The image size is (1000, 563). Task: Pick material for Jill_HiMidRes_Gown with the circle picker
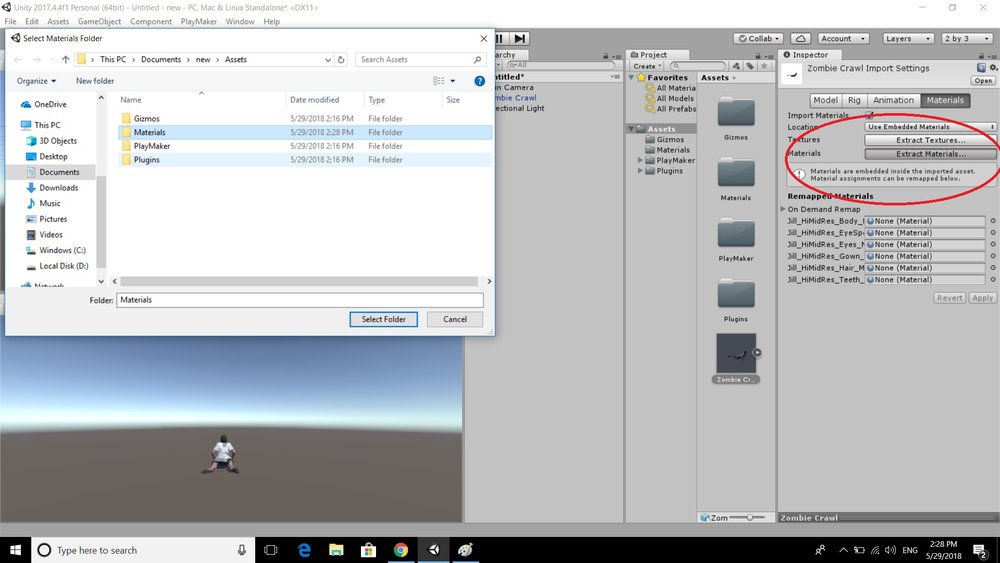tap(992, 256)
